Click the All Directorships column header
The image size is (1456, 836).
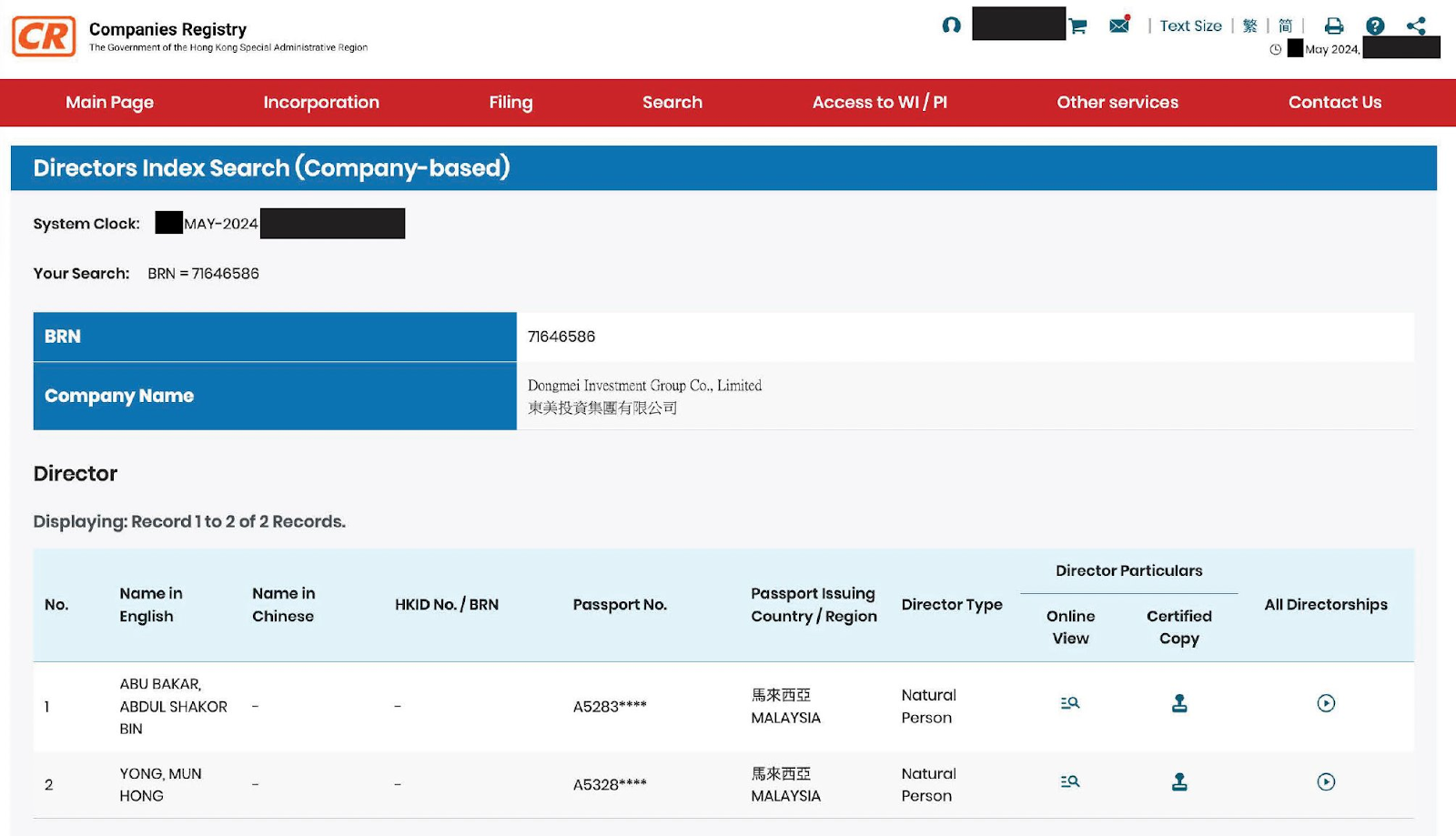coord(1326,604)
